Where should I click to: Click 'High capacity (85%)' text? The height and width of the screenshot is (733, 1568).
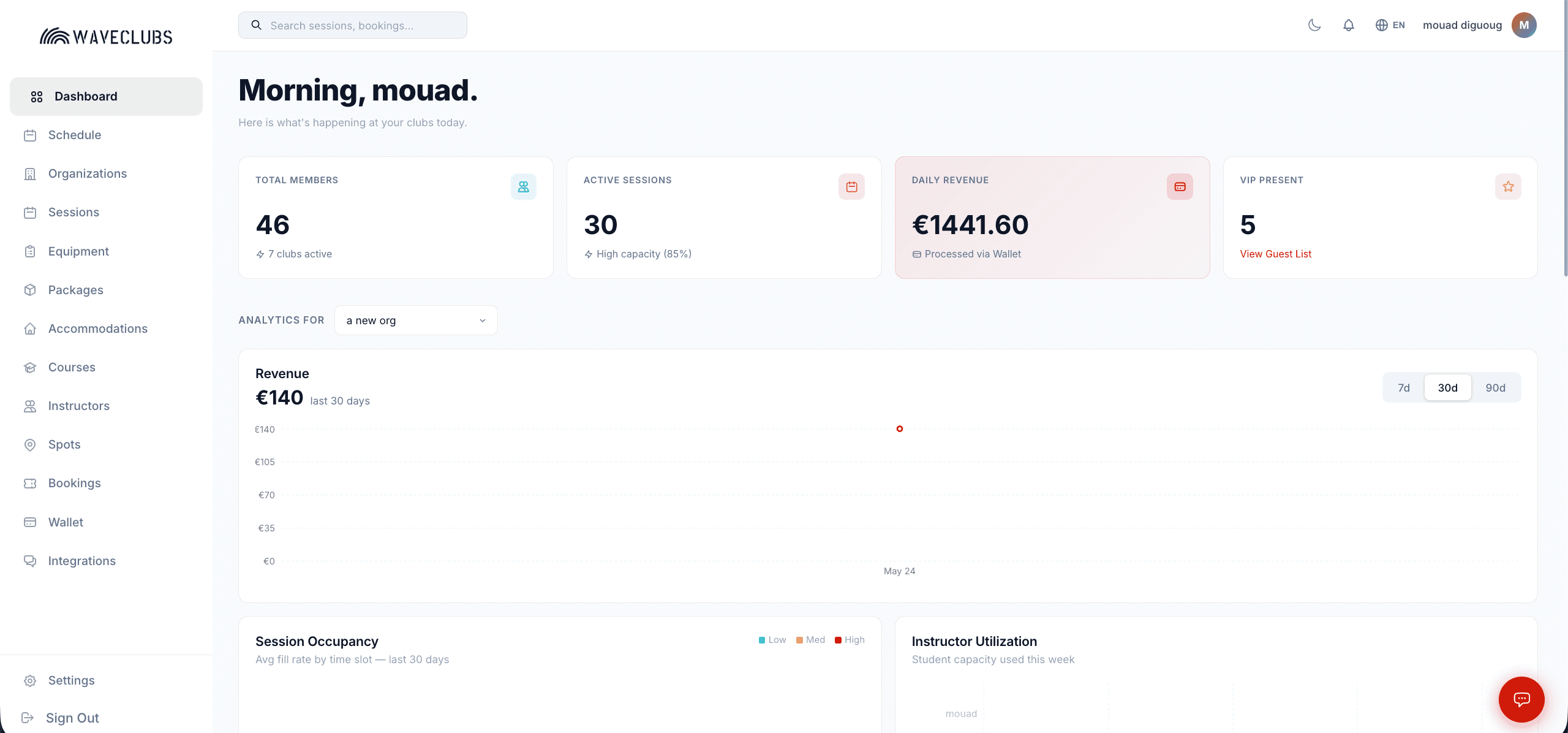(644, 254)
